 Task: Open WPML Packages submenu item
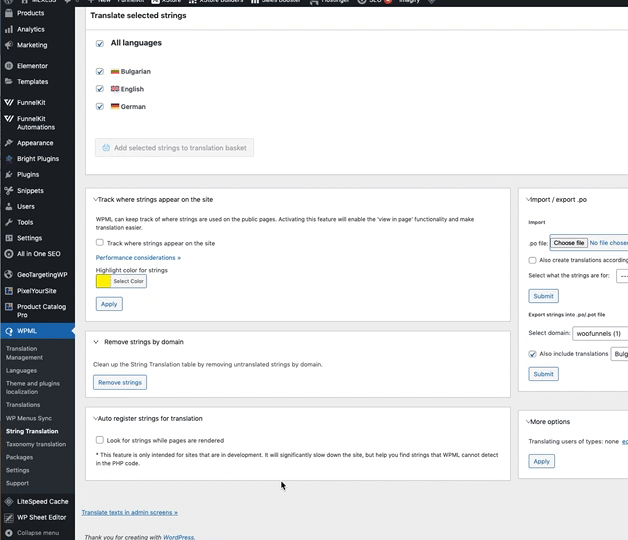pyautogui.click(x=19, y=457)
